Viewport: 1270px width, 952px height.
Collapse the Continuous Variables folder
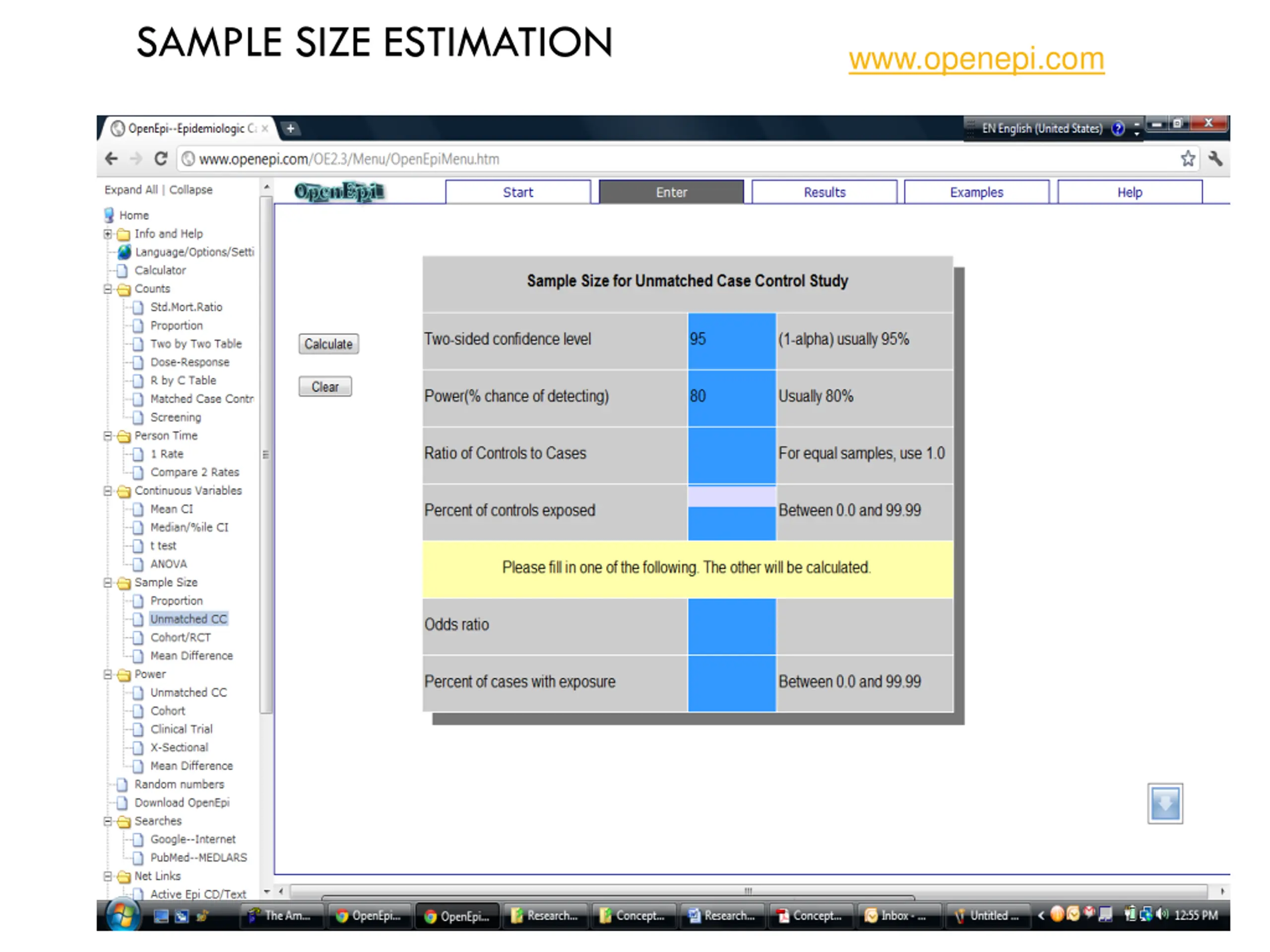[x=108, y=491]
